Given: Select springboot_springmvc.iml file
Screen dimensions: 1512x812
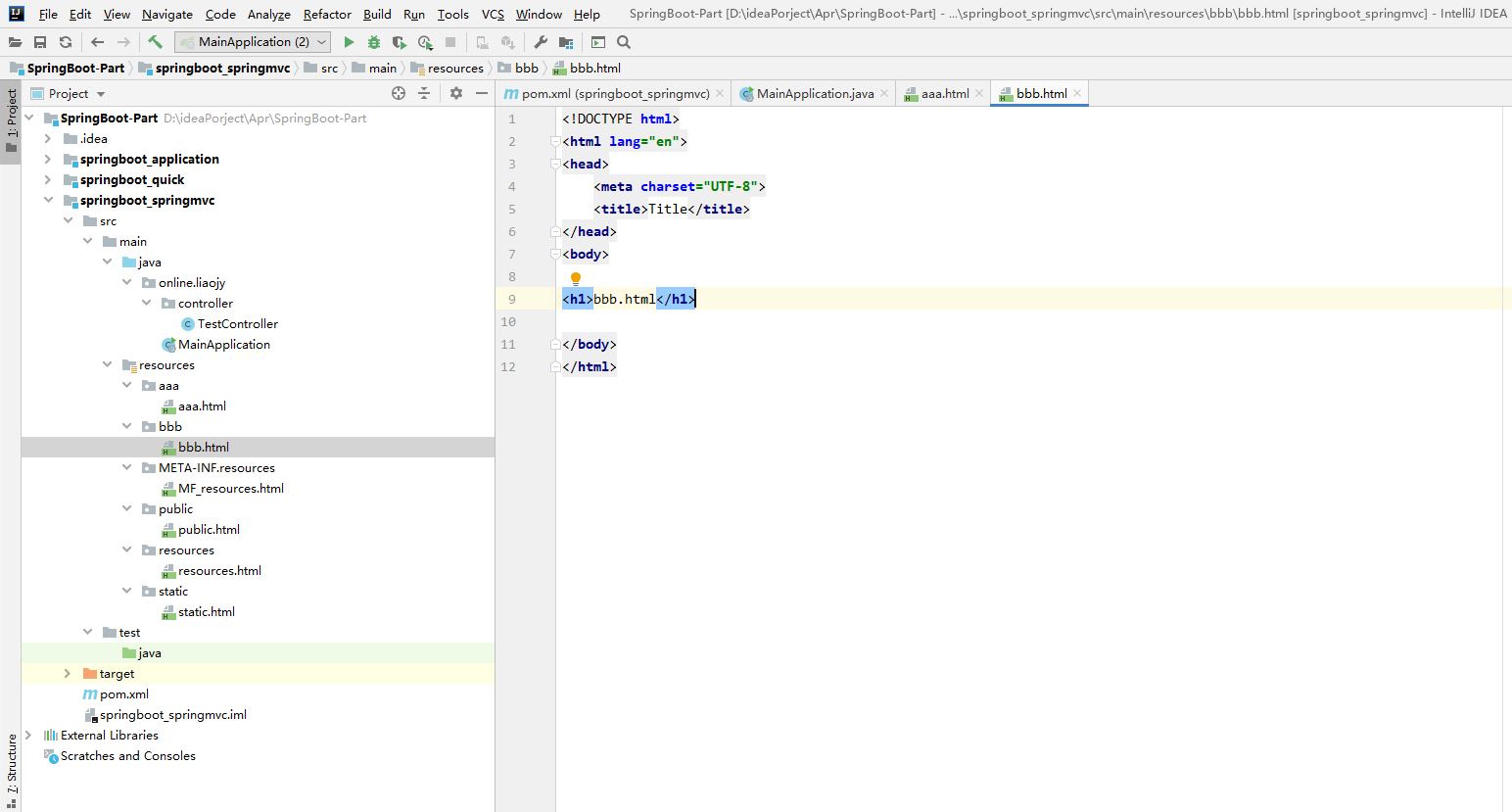Looking at the screenshot, I should (x=173, y=714).
